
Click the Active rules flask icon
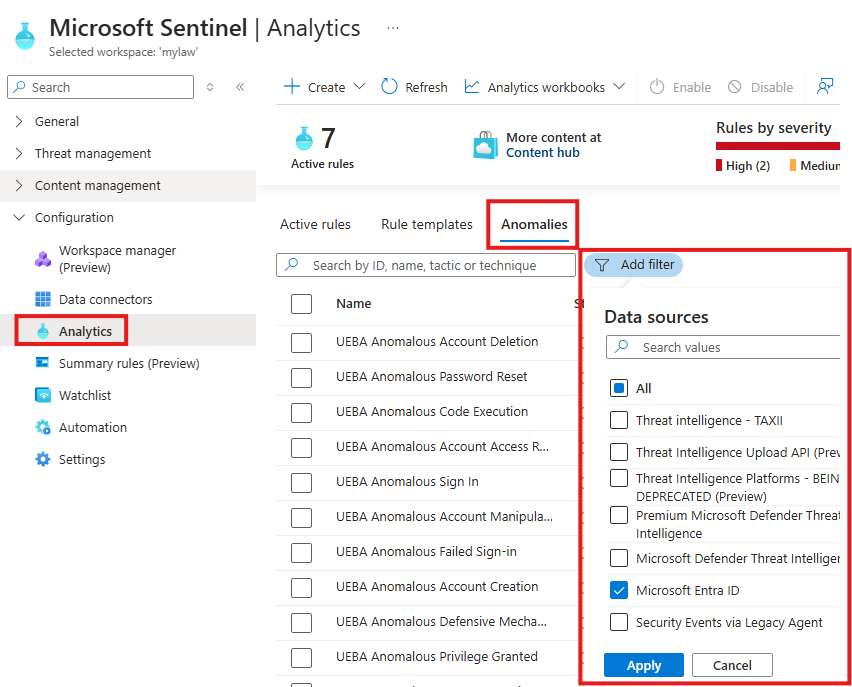click(x=304, y=138)
